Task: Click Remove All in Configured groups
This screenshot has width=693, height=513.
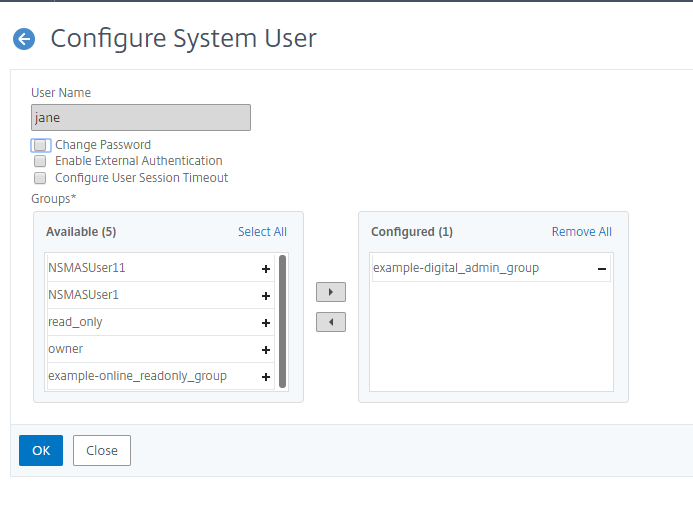Action: coord(581,232)
